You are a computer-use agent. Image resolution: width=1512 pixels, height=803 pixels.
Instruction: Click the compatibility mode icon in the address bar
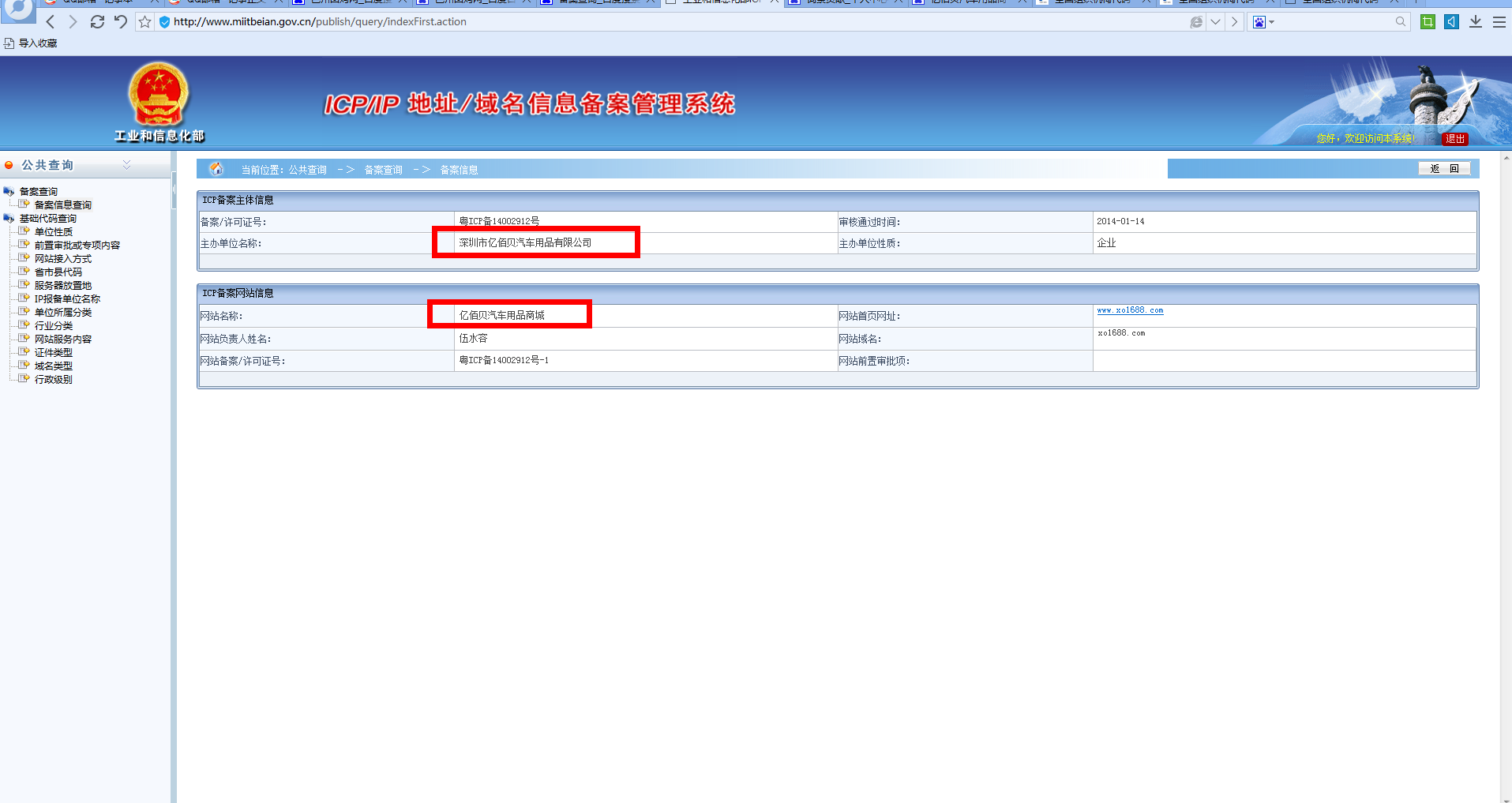[x=1197, y=22]
